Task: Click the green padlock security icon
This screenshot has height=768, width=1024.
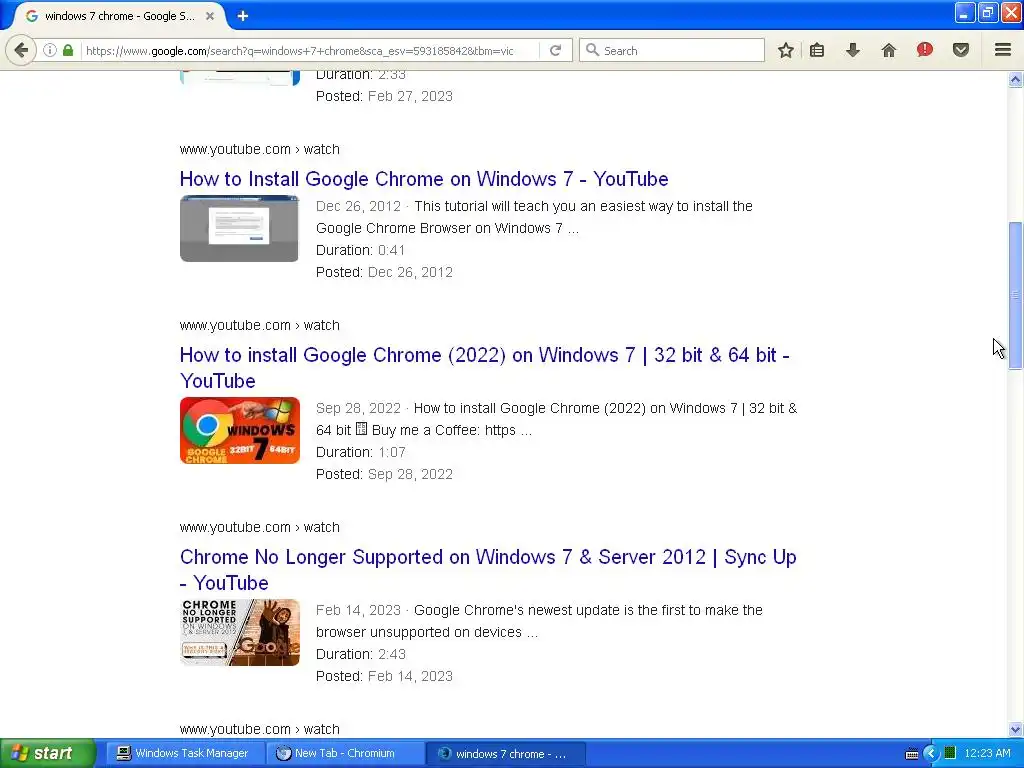Action: [x=68, y=50]
